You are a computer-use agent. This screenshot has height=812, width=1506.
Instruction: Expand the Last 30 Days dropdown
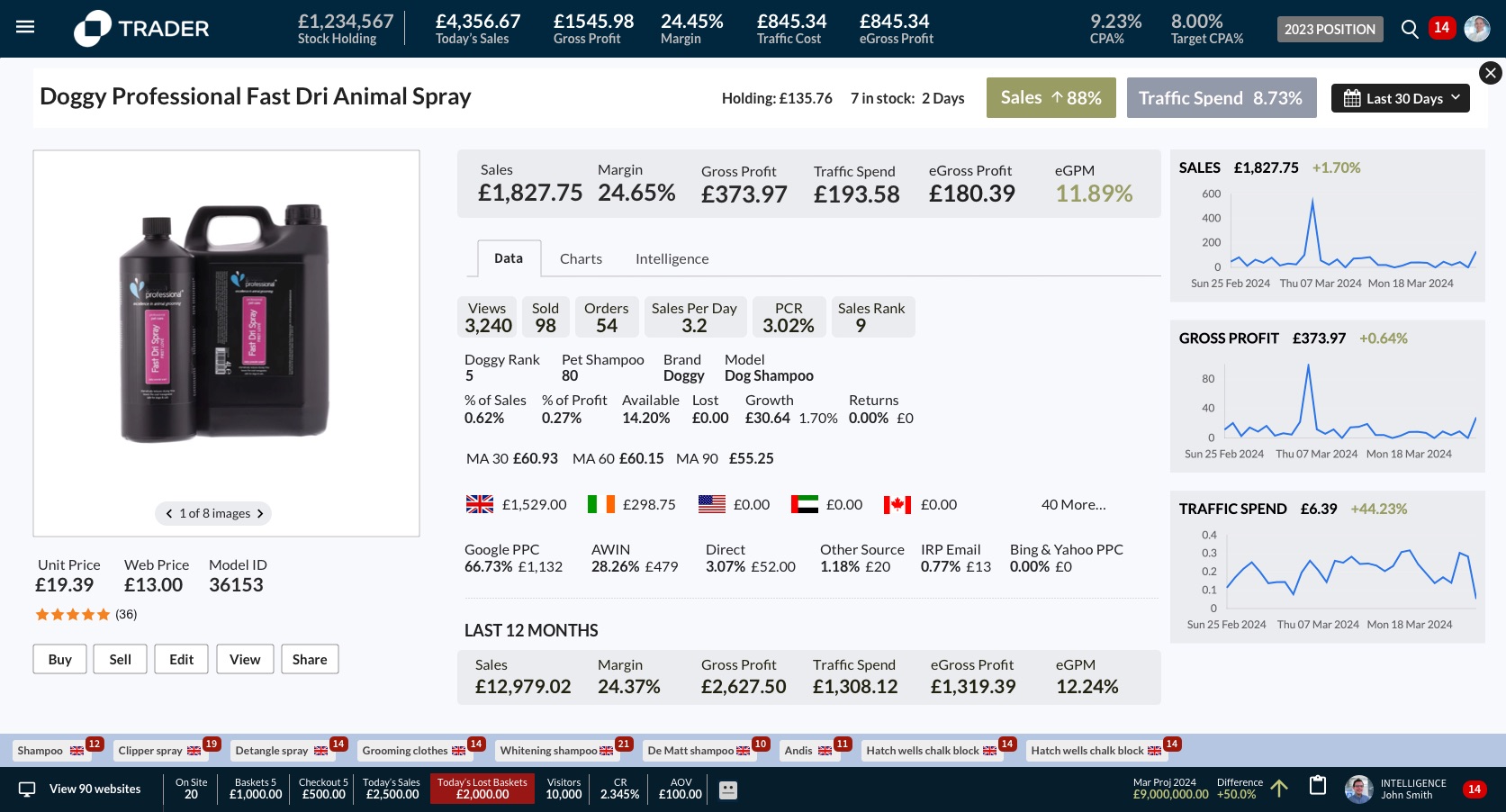click(x=1400, y=98)
